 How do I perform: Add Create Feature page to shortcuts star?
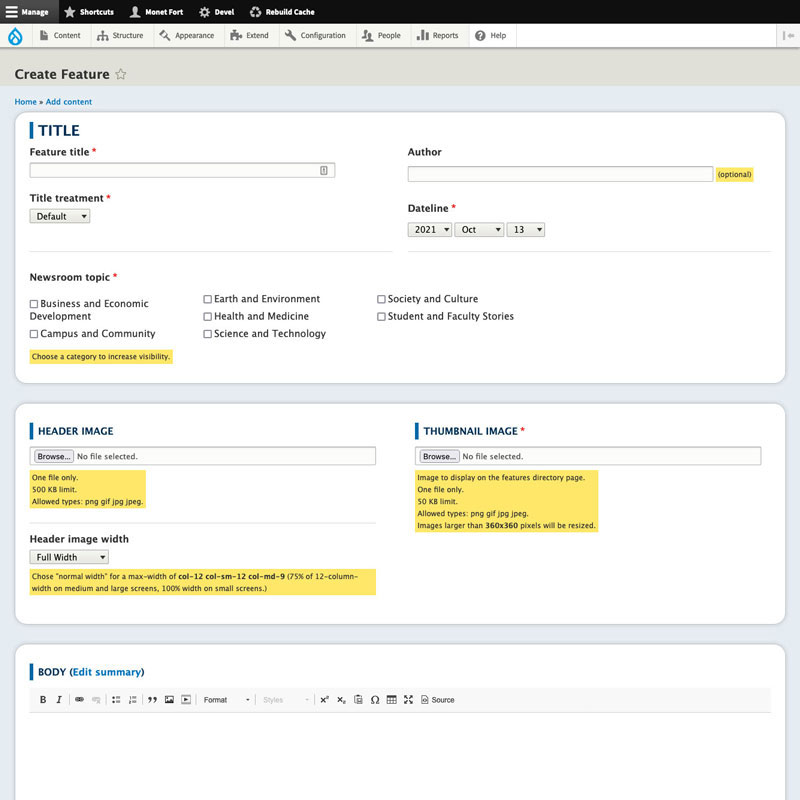pos(120,74)
